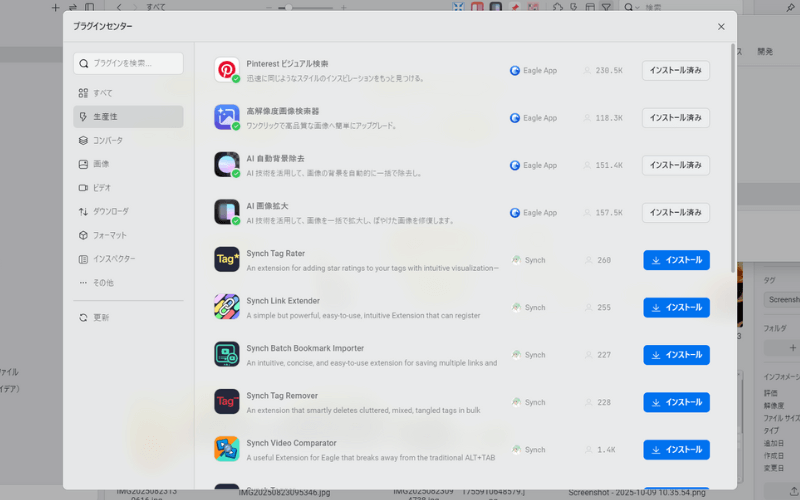Click the 高解像度画像検索器 plugin icon
The image size is (800, 500).
[x=227, y=117]
